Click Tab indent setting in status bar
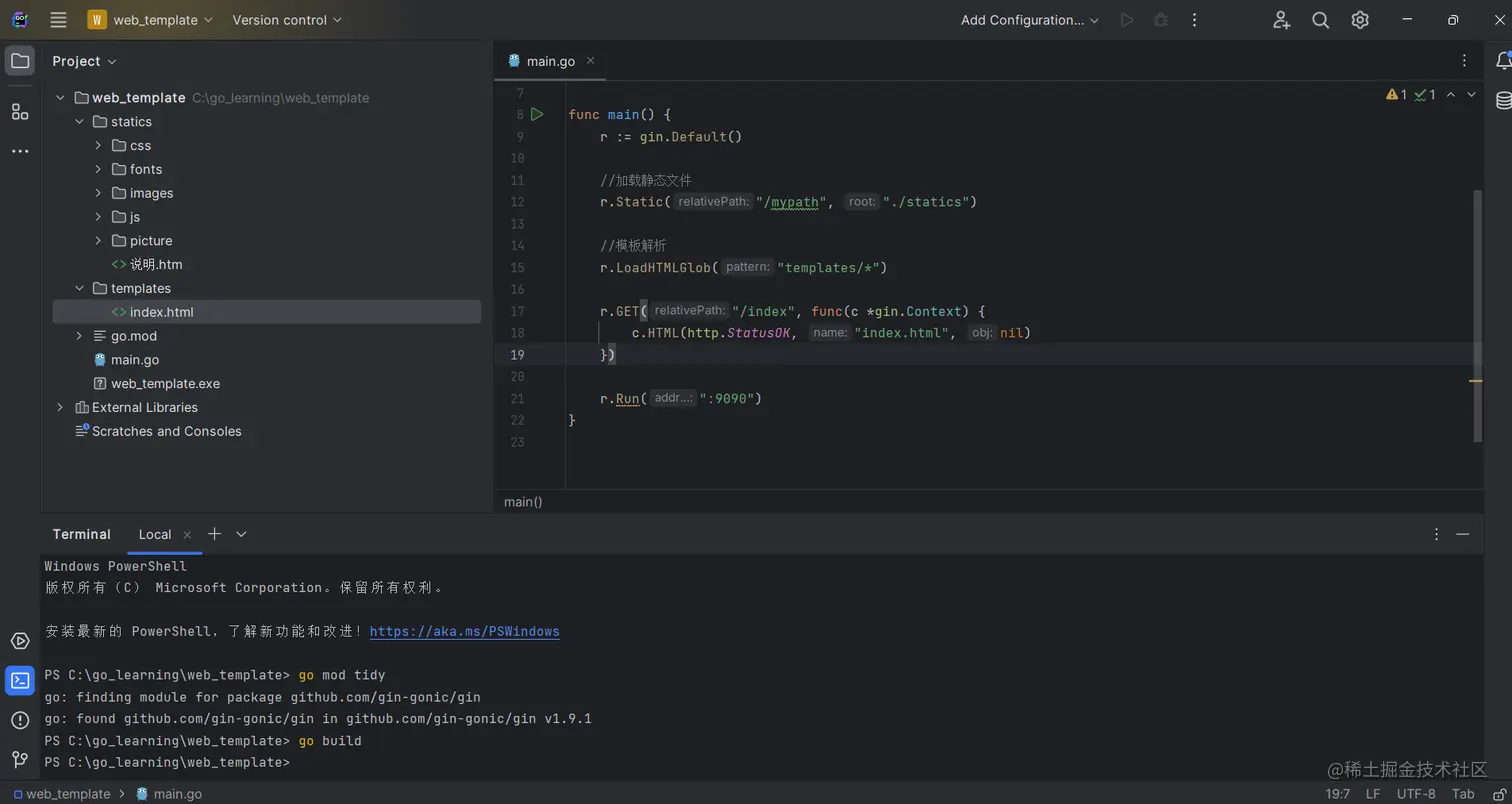1512x804 pixels. pyautogui.click(x=1463, y=794)
